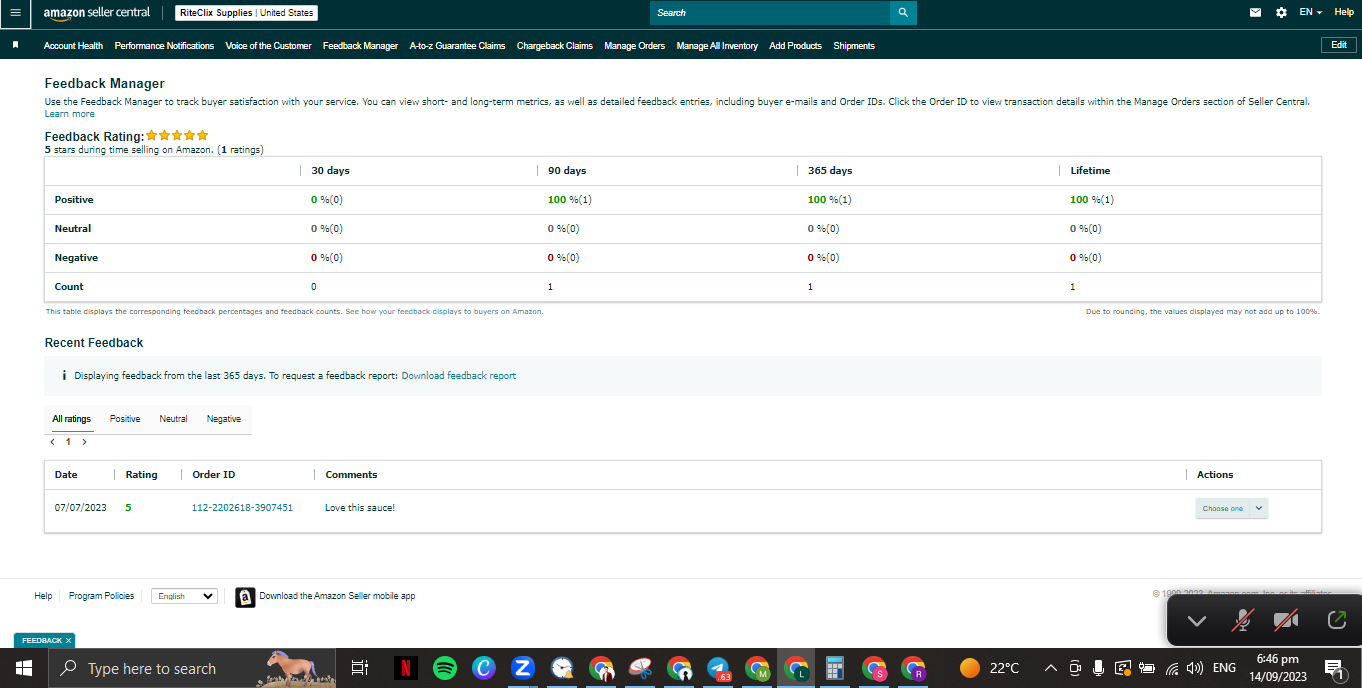Open A-to-z Guarantee Claims
Image resolution: width=1362 pixels, height=688 pixels.
[457, 46]
